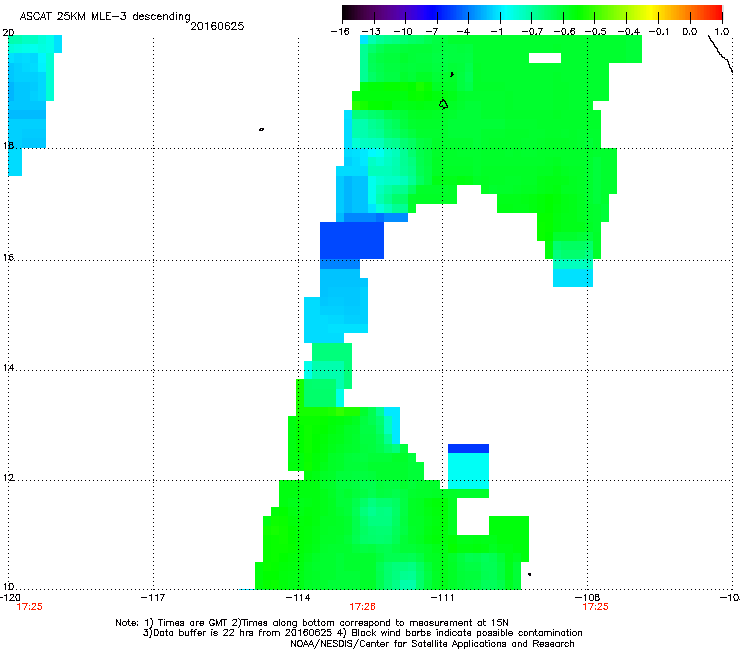This screenshot has width=740, height=650.
Task: Click the red 17:25 time under -120
Action: (29, 607)
